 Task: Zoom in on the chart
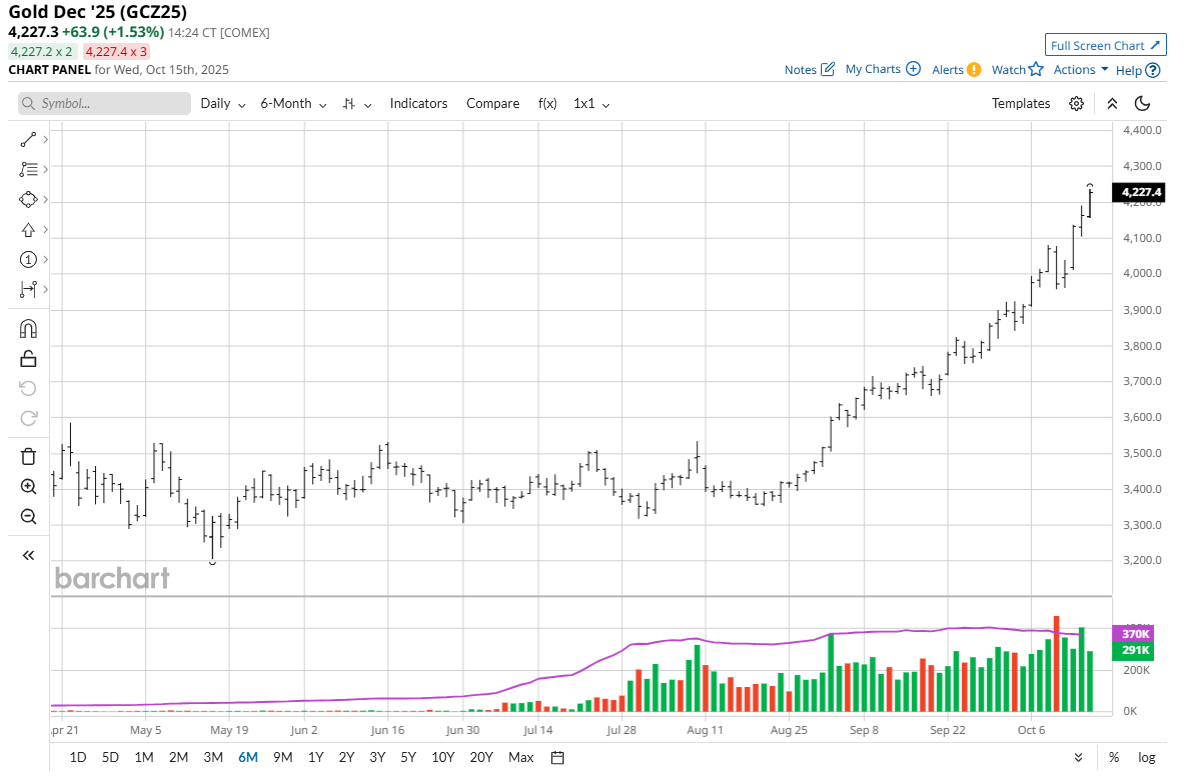28,486
